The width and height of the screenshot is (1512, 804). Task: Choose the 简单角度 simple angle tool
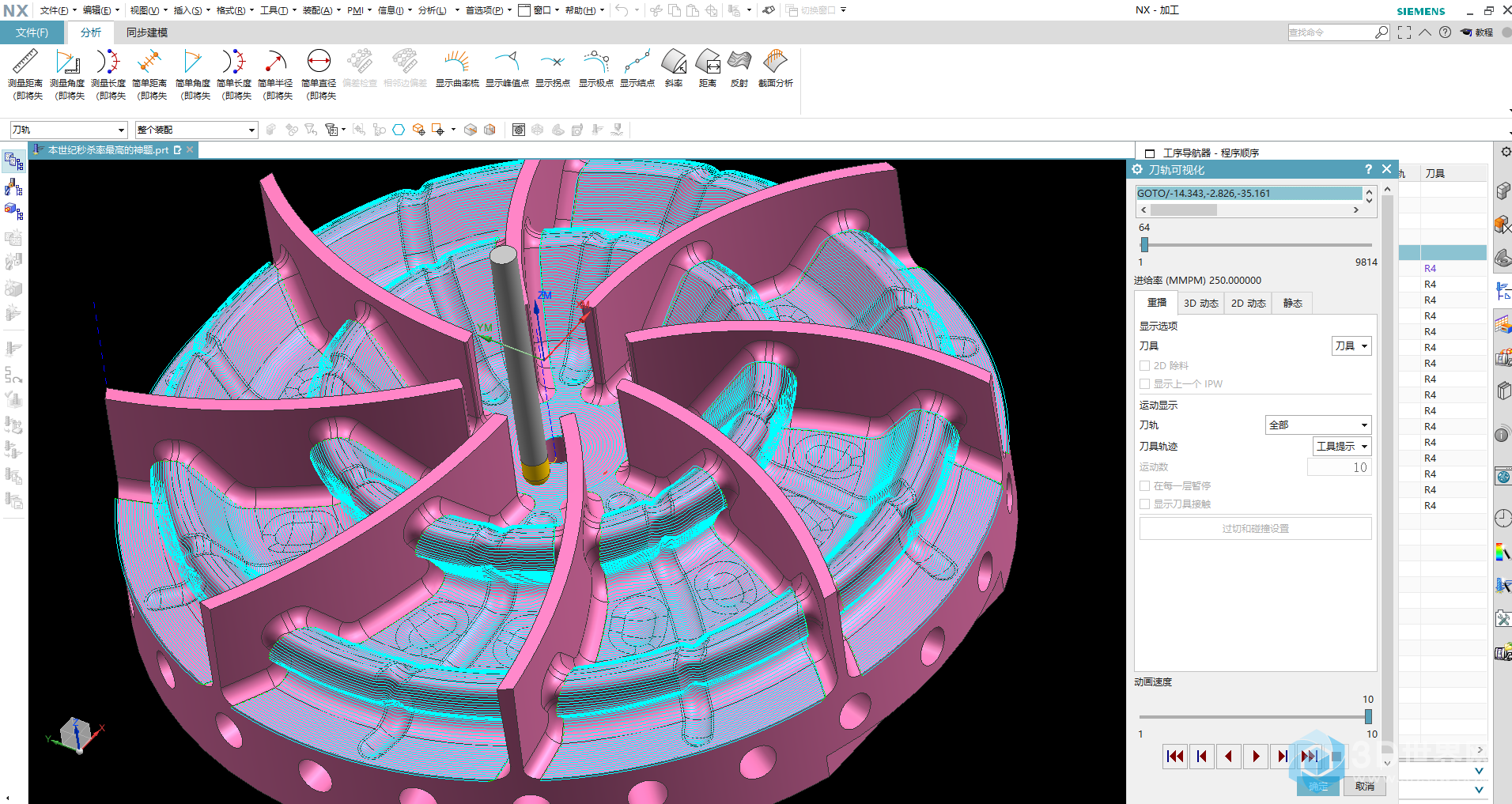pos(193,74)
